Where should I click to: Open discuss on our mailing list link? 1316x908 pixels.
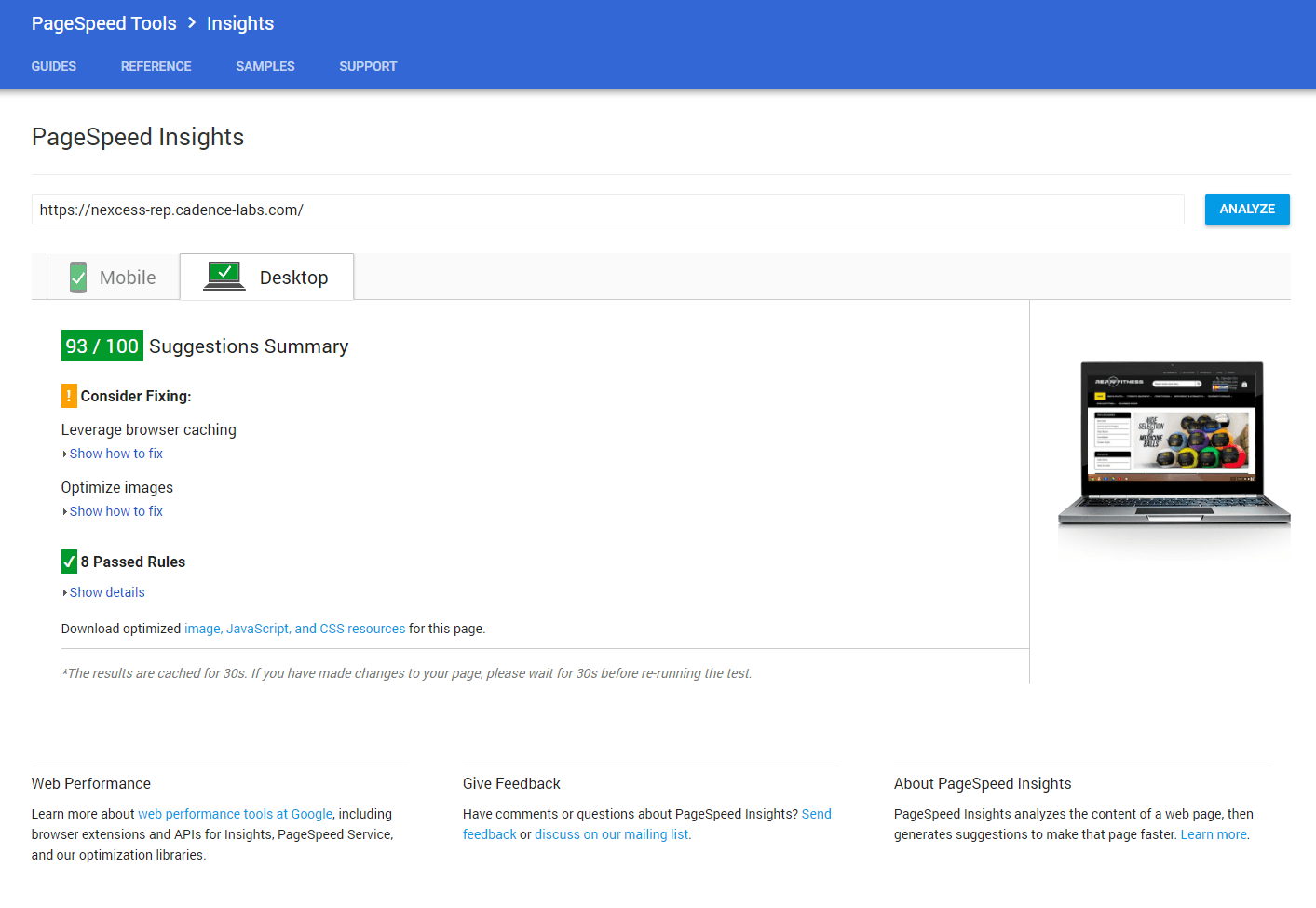pyautogui.click(x=612, y=834)
